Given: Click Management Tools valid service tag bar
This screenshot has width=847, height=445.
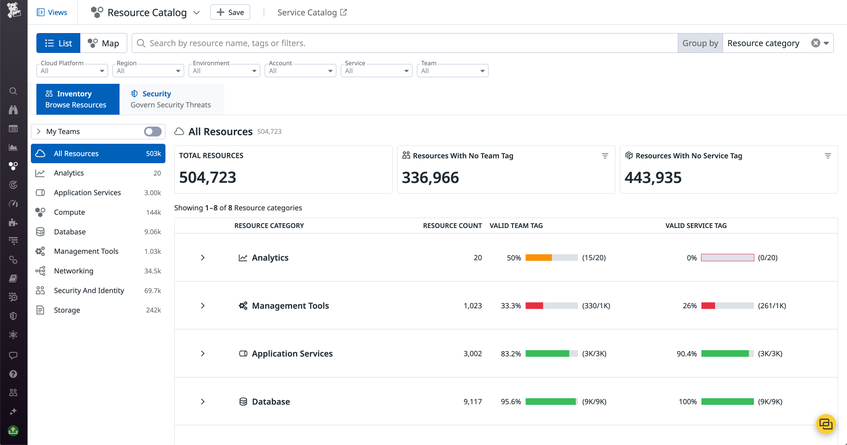Looking at the screenshot, I should click(727, 306).
